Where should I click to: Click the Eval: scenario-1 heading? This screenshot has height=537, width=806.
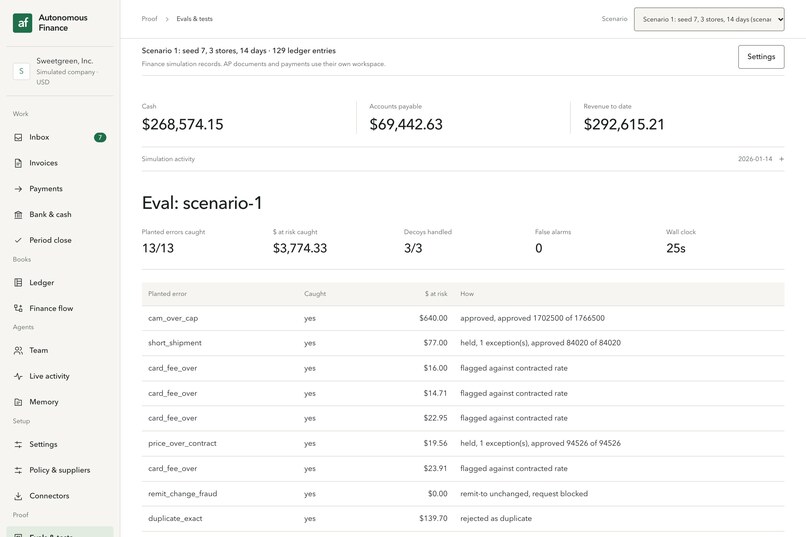(x=202, y=203)
